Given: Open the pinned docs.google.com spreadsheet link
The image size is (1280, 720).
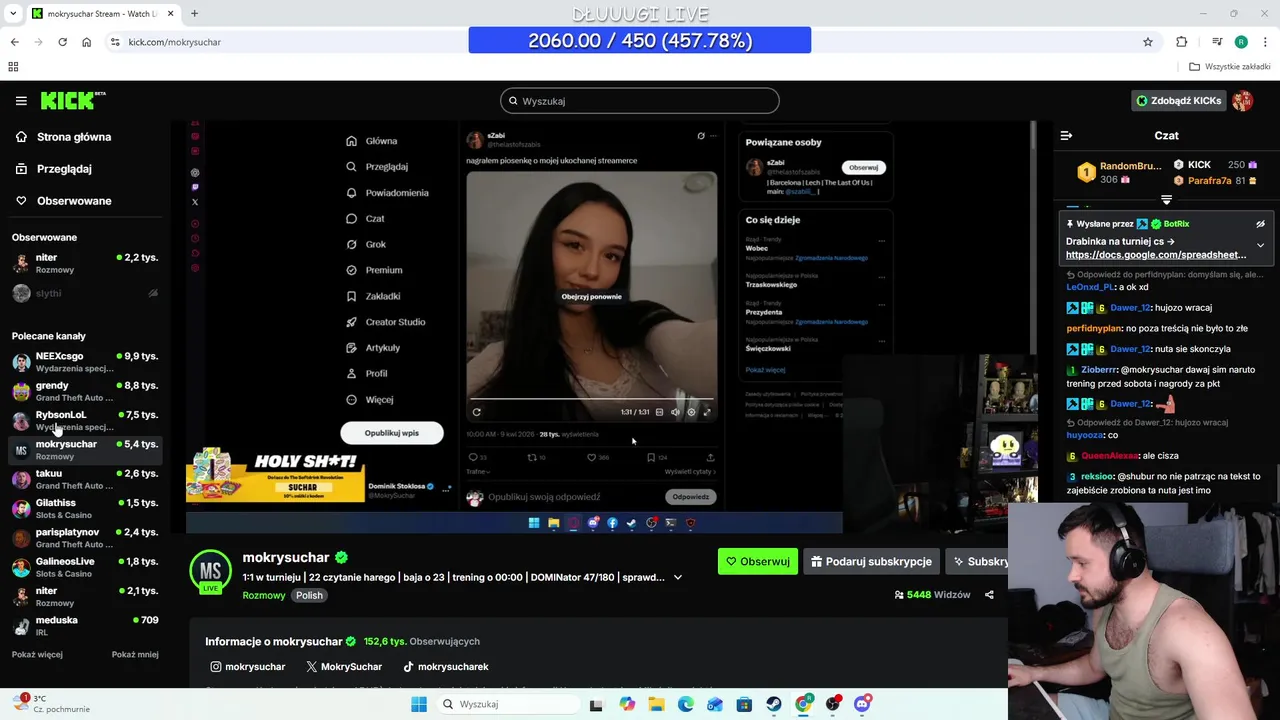Looking at the screenshot, I should click(1156, 255).
